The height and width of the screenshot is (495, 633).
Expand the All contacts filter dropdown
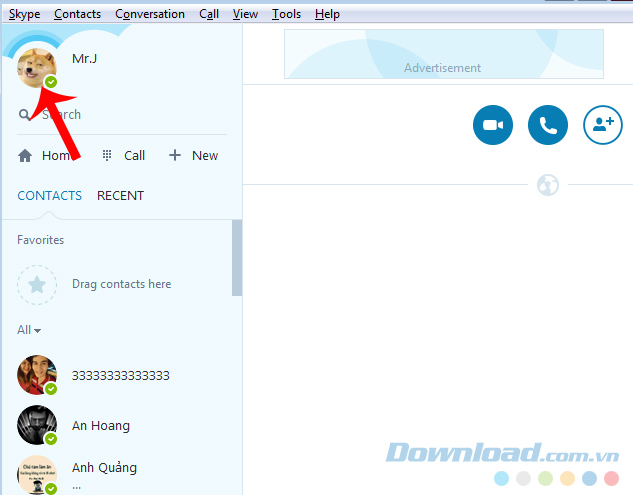(x=29, y=330)
